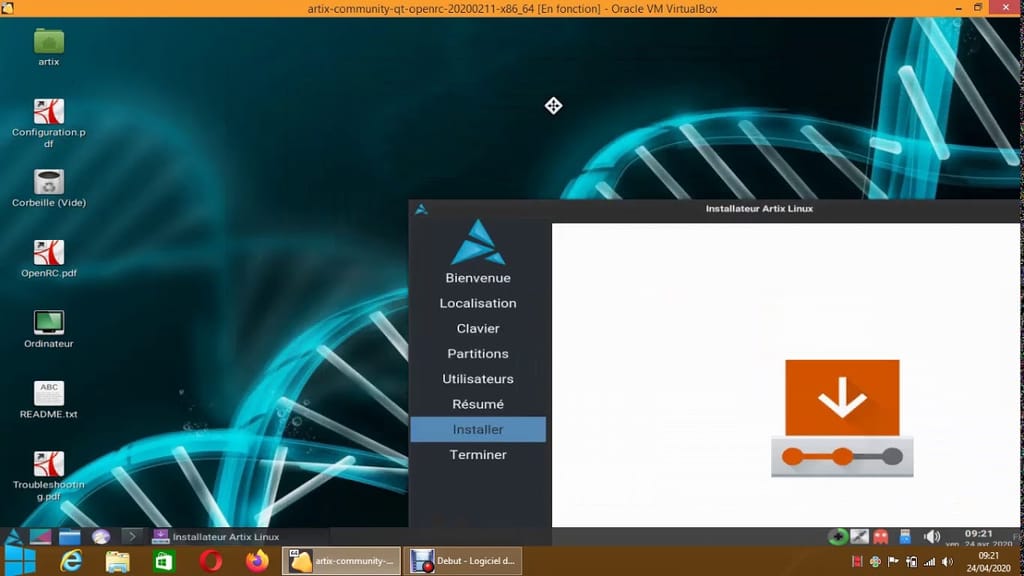Click the network plug tray icon in Artix panel
The width and height of the screenshot is (1024, 576).
click(859, 537)
